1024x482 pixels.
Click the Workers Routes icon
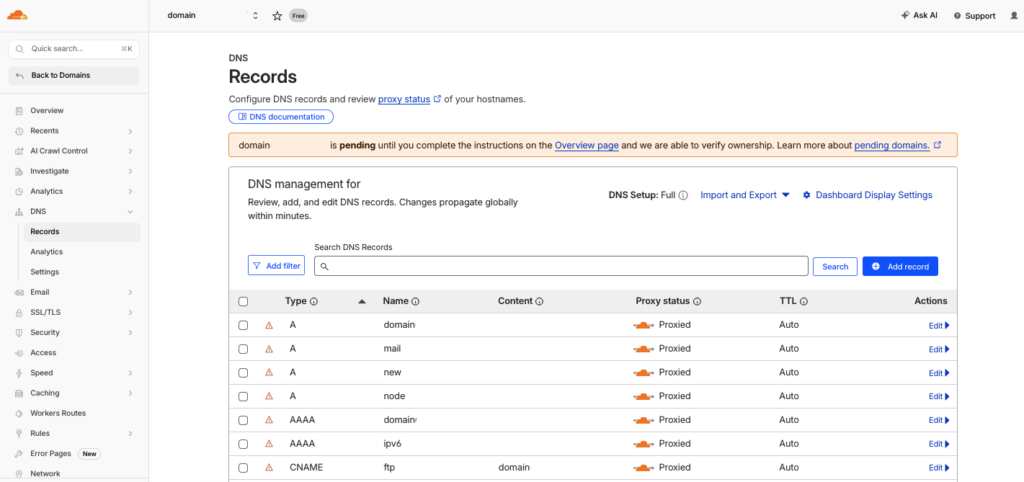pyautogui.click(x=19, y=413)
